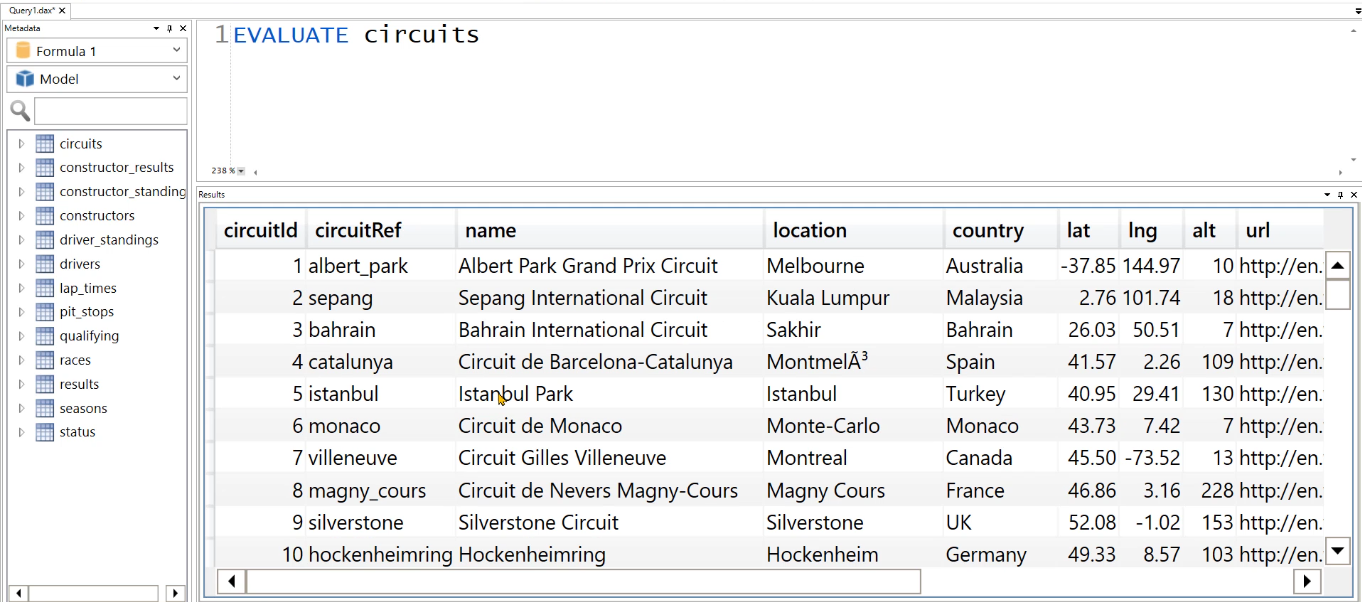The width and height of the screenshot is (1362, 602).
Task: Click the constructors table icon
Action: tap(44, 215)
